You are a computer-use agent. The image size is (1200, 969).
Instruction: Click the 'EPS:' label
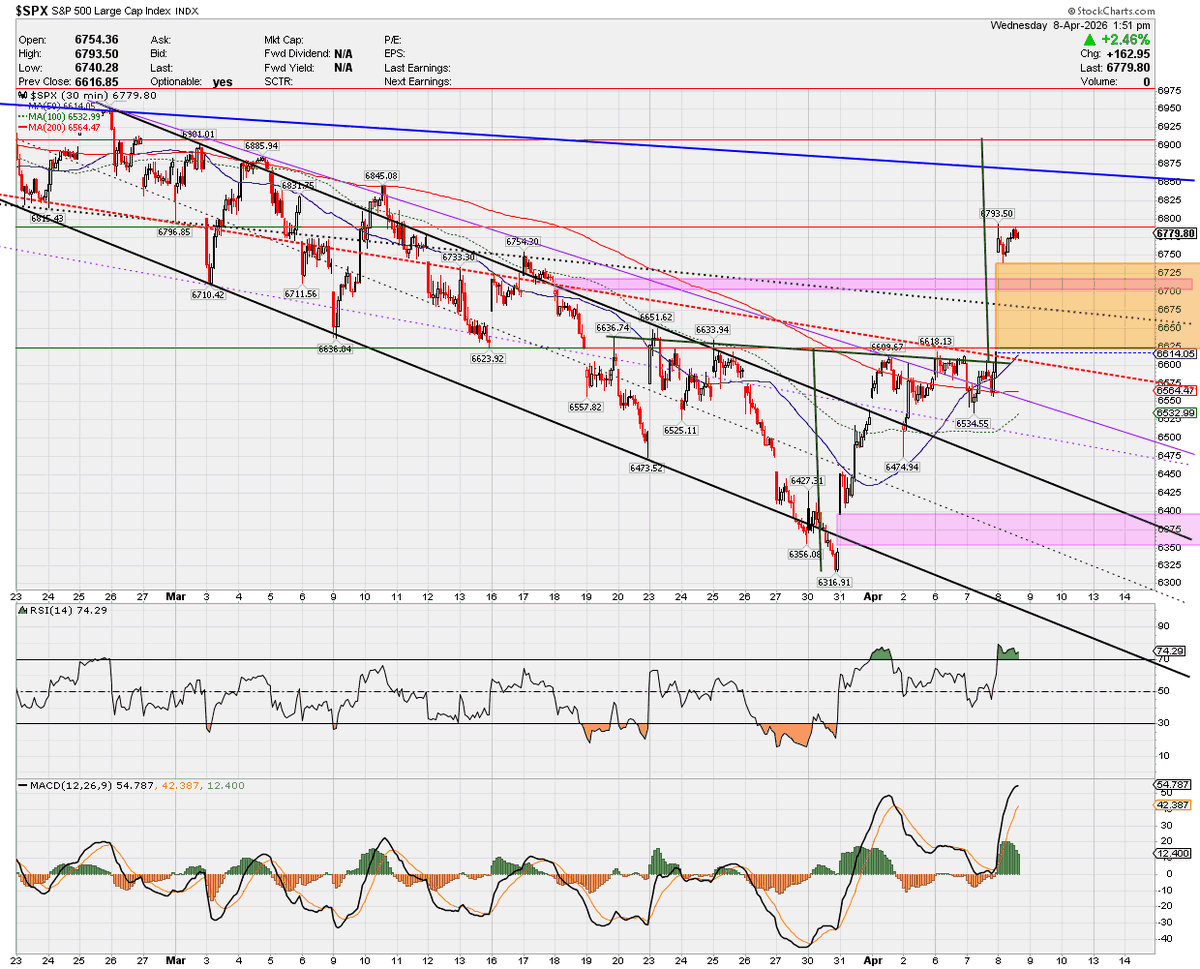coord(394,53)
